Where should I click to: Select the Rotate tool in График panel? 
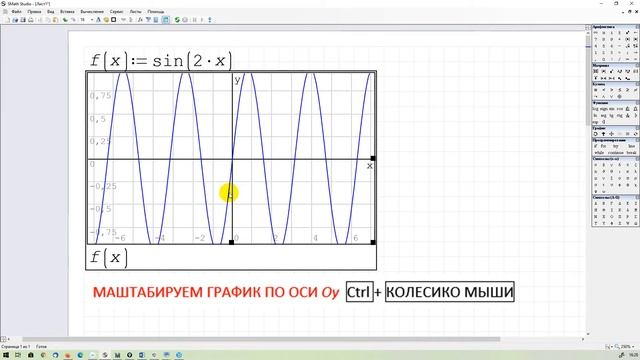pyautogui.click(x=595, y=134)
